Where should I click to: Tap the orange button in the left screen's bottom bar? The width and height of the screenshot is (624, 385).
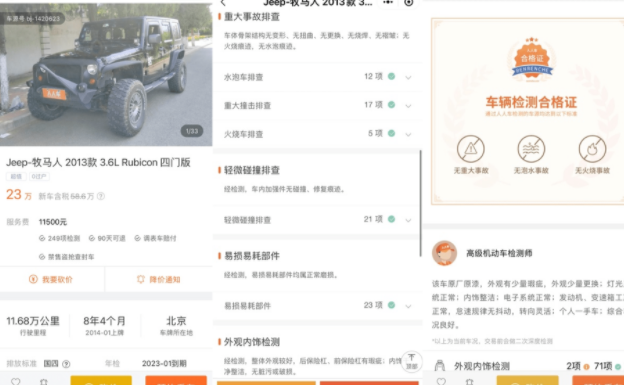[176, 380]
